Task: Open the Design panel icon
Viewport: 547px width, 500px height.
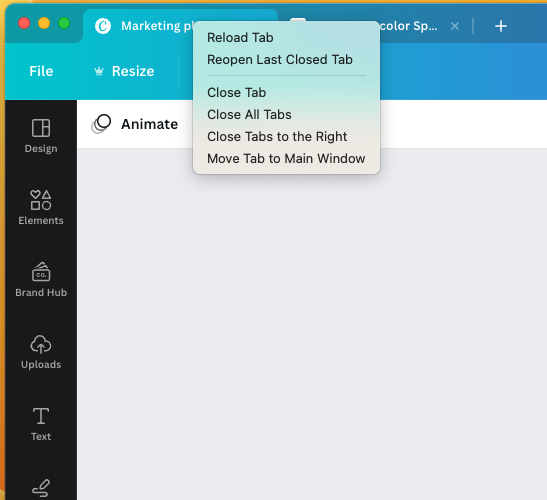Action: tap(41, 128)
